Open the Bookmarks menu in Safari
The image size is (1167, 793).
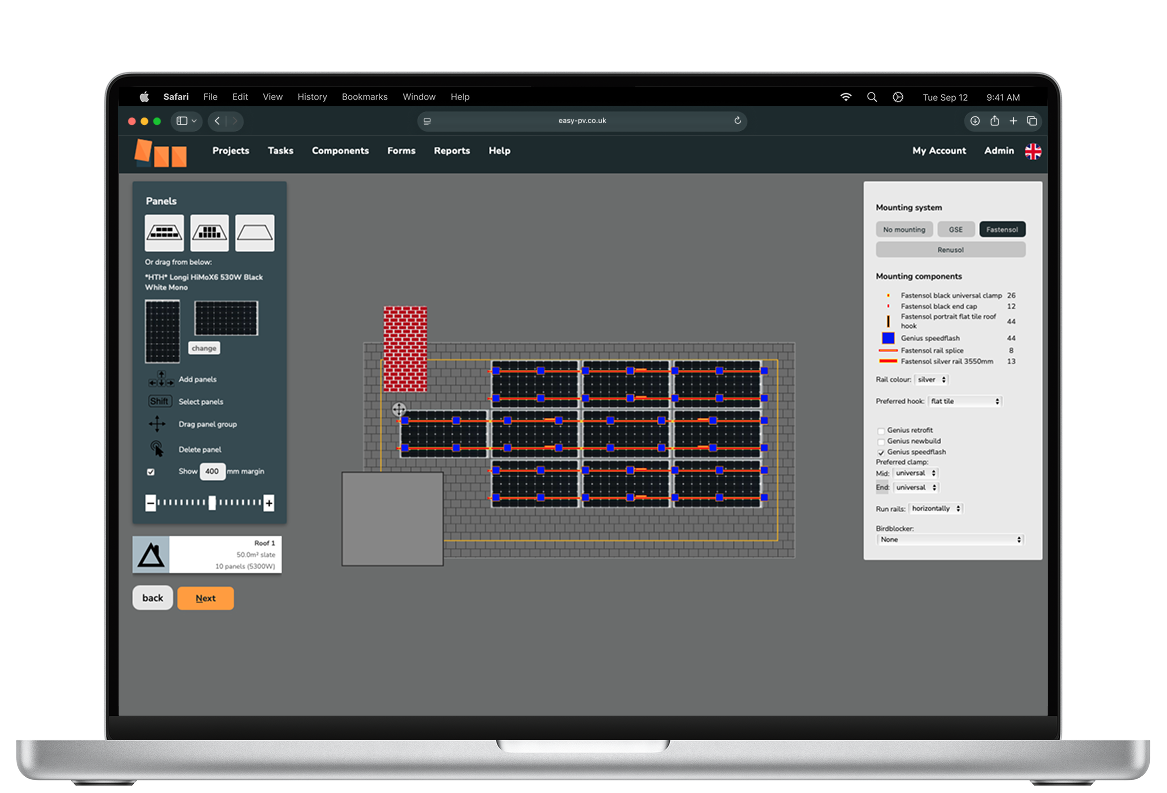(x=364, y=97)
